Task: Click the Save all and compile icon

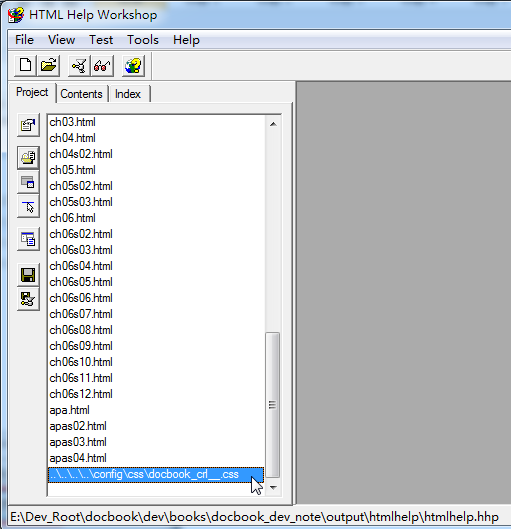Action: click(28, 299)
